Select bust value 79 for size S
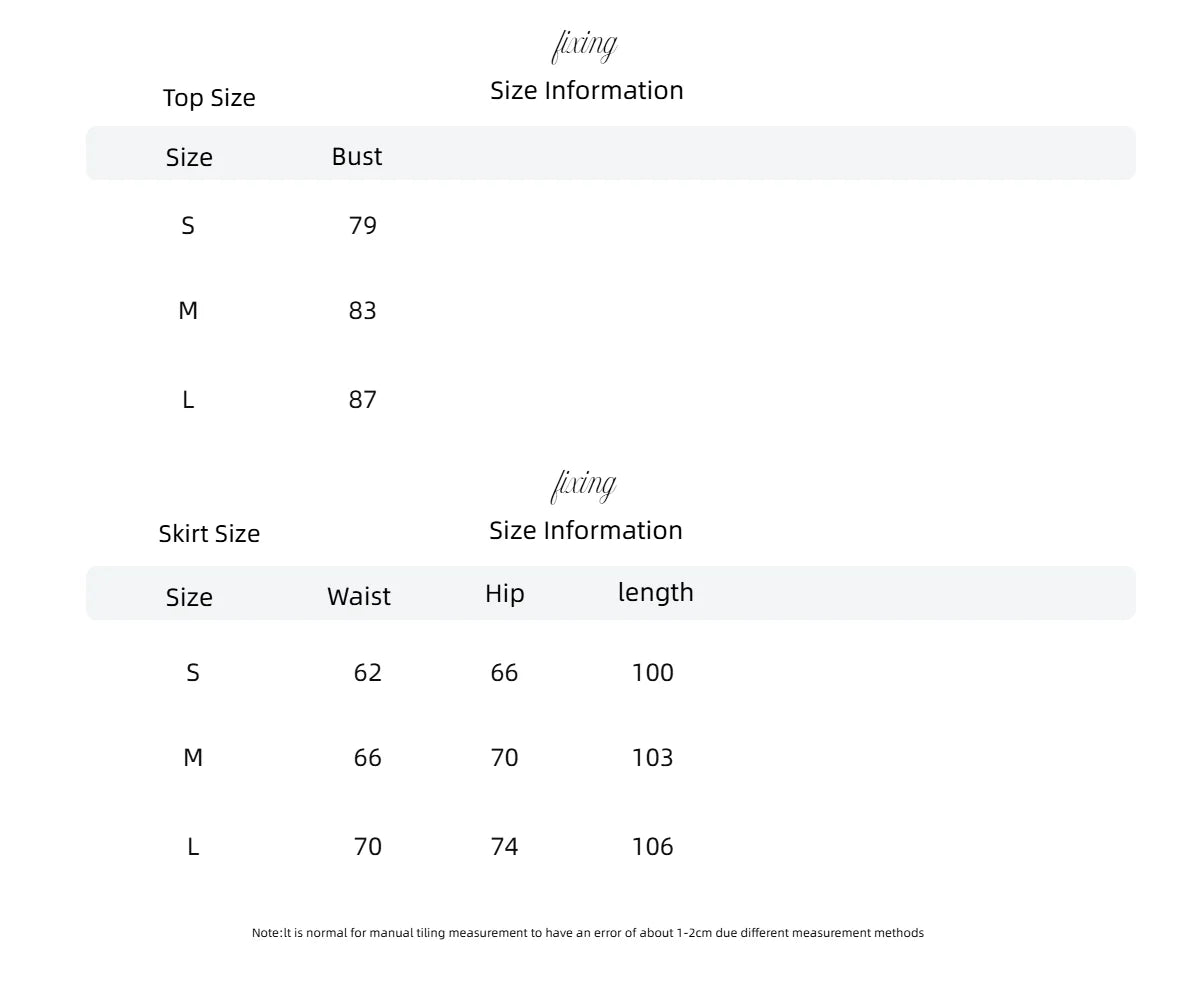The height and width of the screenshot is (1000, 1200). tap(363, 225)
